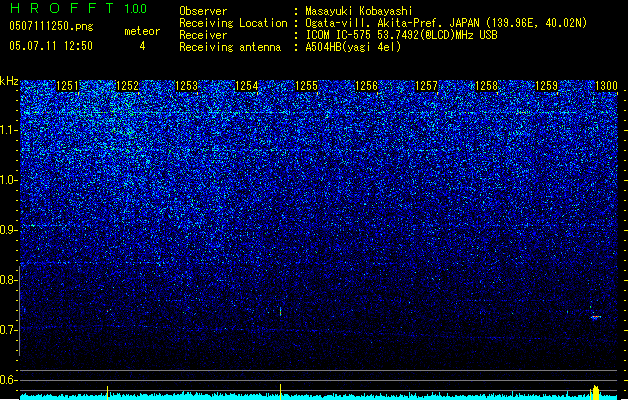Click the 0.6 kHz frequency label

tap(8, 380)
